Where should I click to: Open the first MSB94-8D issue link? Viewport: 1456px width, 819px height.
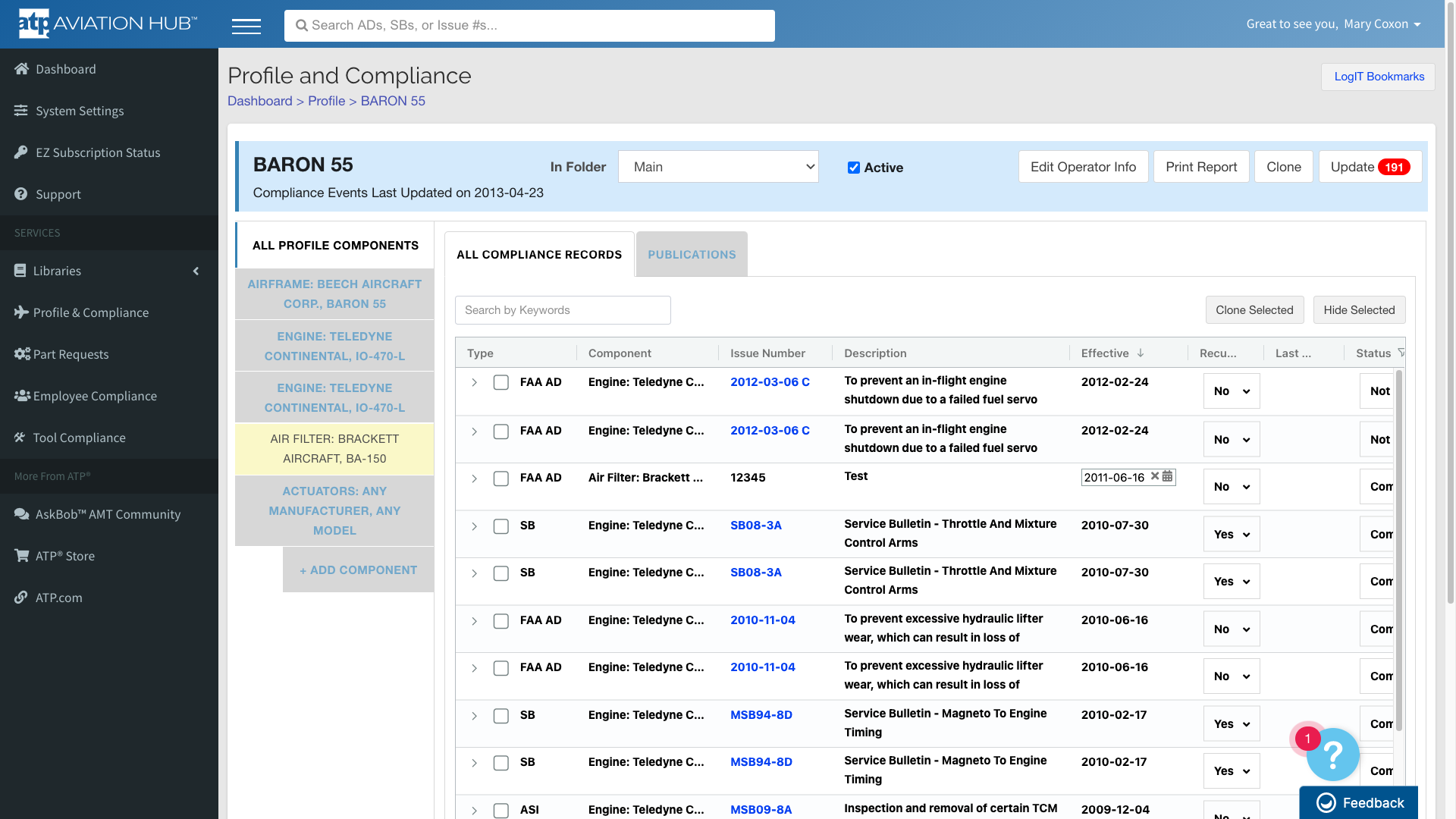[761, 714]
